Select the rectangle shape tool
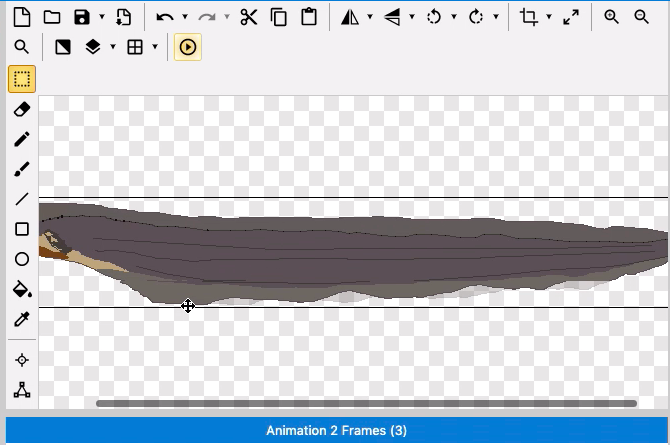670x445 pixels. point(22,229)
